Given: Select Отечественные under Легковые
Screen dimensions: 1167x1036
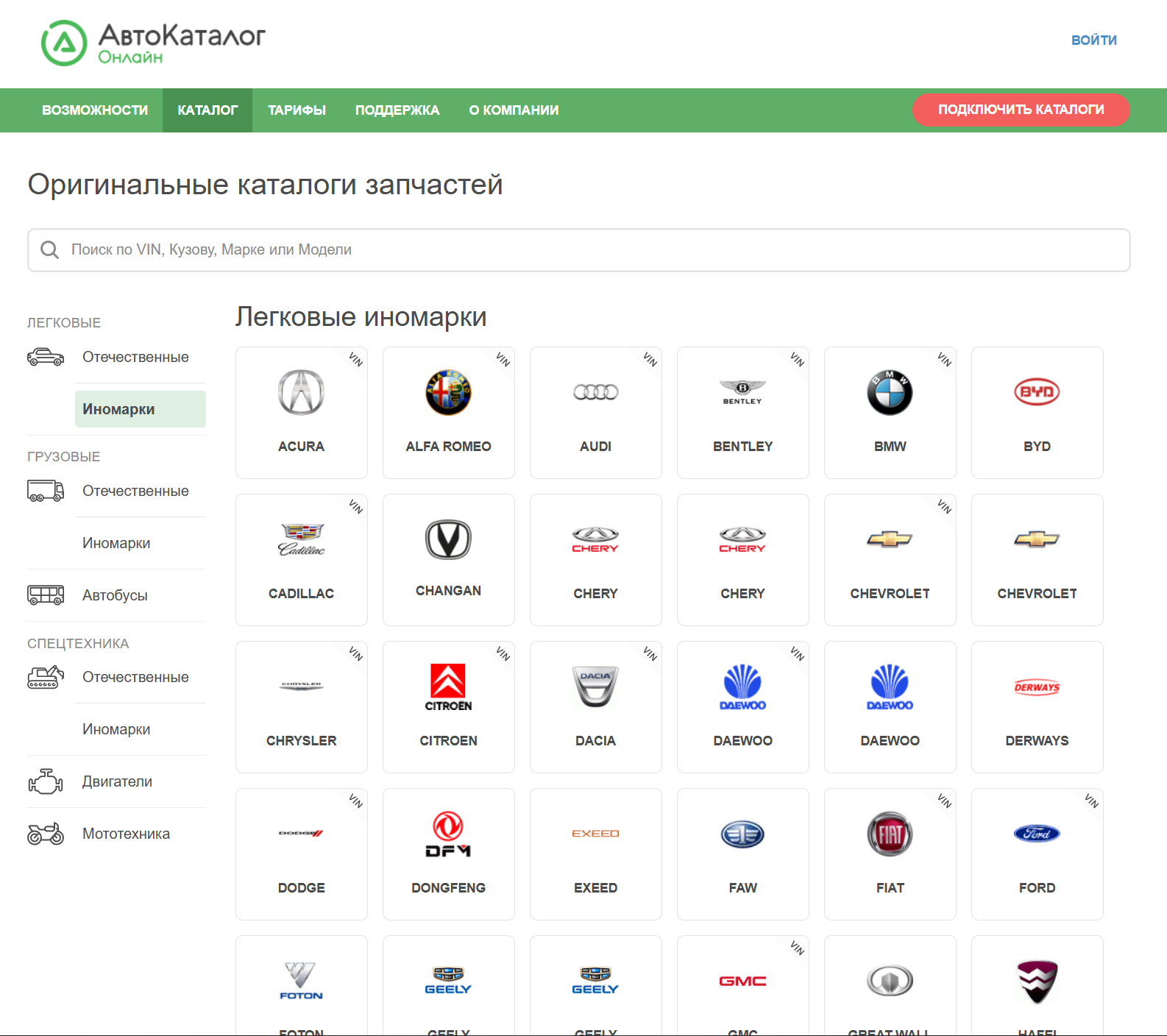Looking at the screenshot, I should (x=135, y=357).
